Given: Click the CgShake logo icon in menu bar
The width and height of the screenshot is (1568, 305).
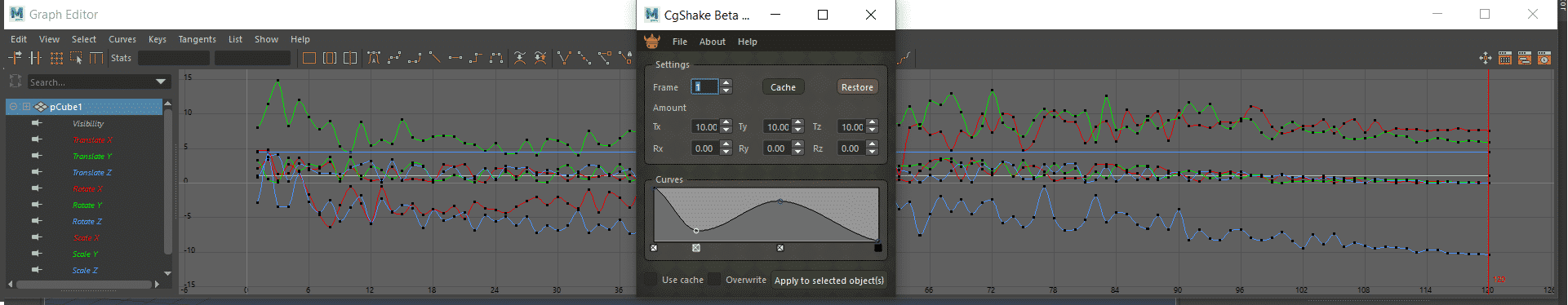Looking at the screenshot, I should (651, 41).
